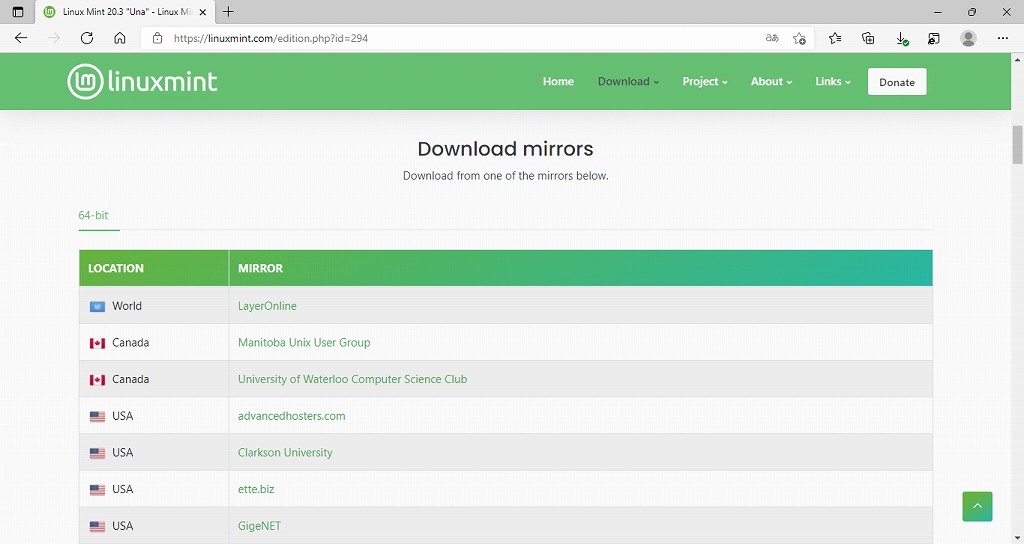Go to Home in the navigation bar

(558, 82)
